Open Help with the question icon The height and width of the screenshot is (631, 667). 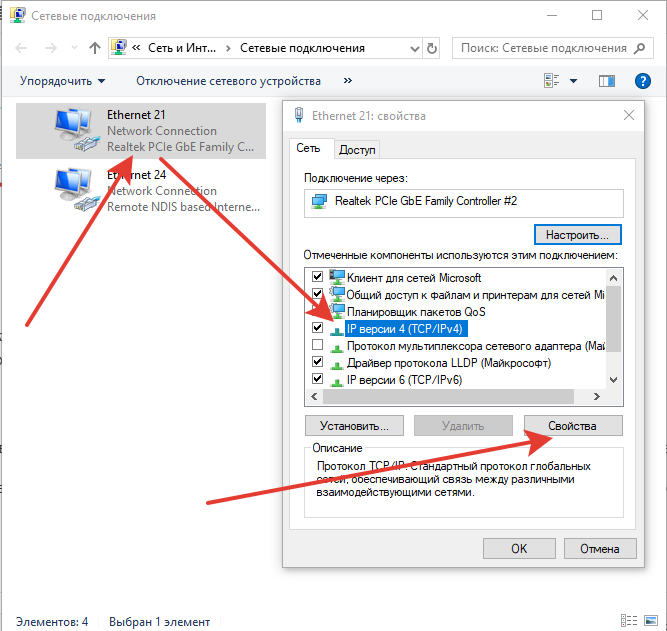(642, 80)
